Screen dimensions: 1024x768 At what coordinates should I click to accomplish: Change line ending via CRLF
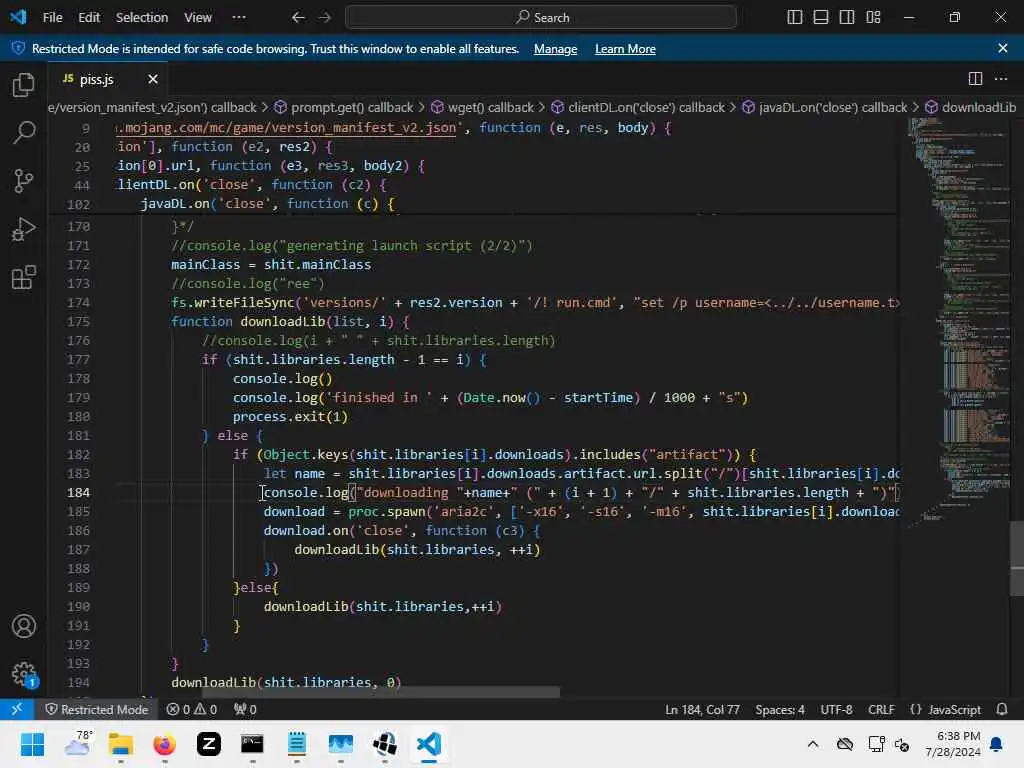click(881, 710)
